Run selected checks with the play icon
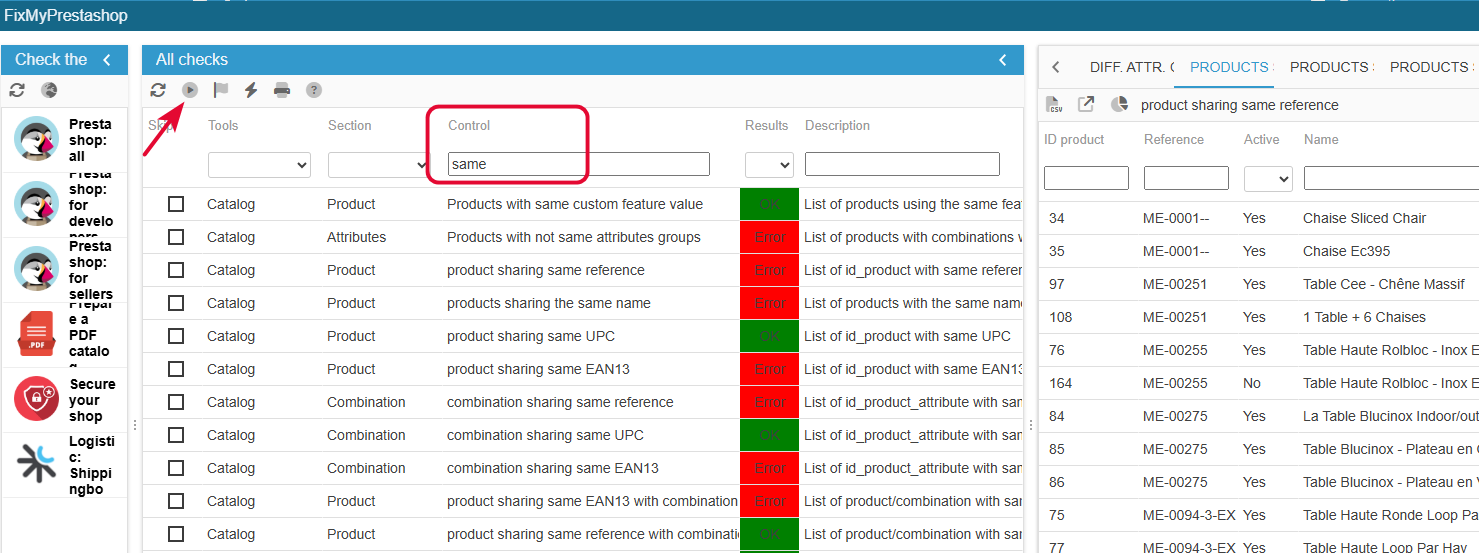Viewport: 1479px width, 553px height. coord(190,90)
